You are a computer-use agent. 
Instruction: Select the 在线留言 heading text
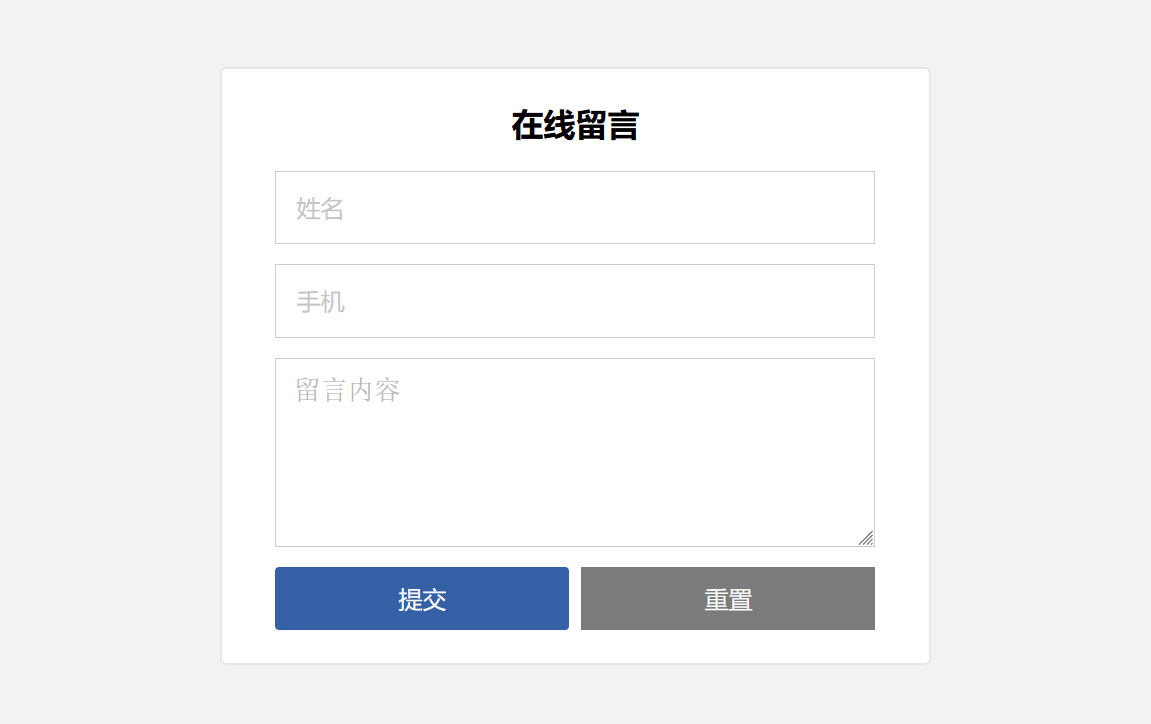pyautogui.click(x=576, y=126)
